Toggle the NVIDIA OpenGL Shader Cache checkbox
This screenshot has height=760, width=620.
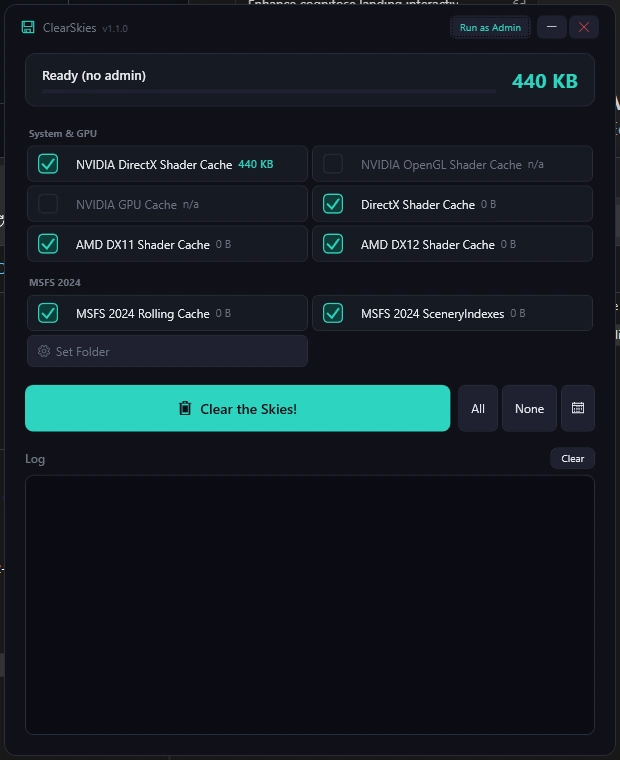coord(333,164)
